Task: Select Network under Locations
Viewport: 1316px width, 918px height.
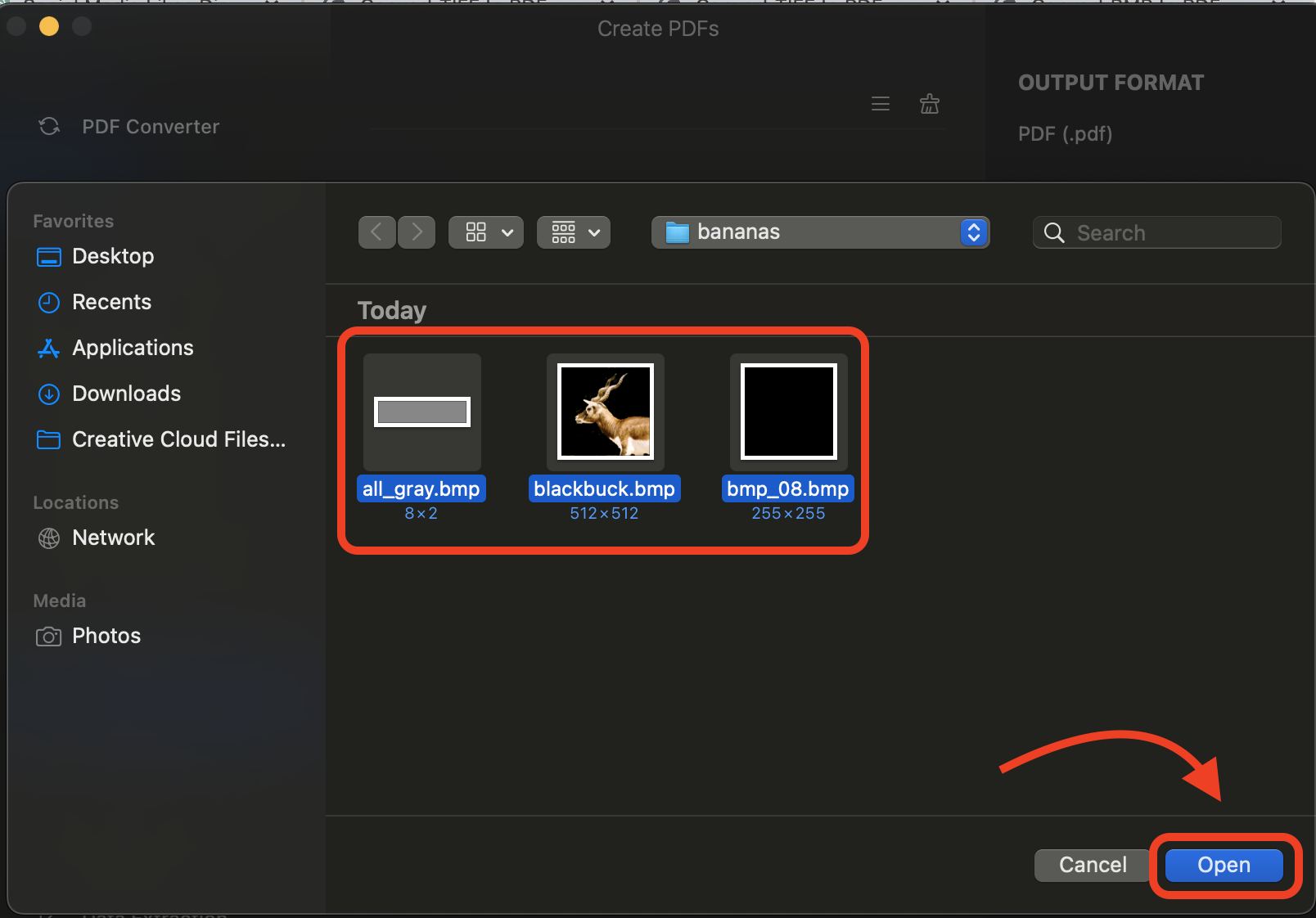Action: click(114, 538)
